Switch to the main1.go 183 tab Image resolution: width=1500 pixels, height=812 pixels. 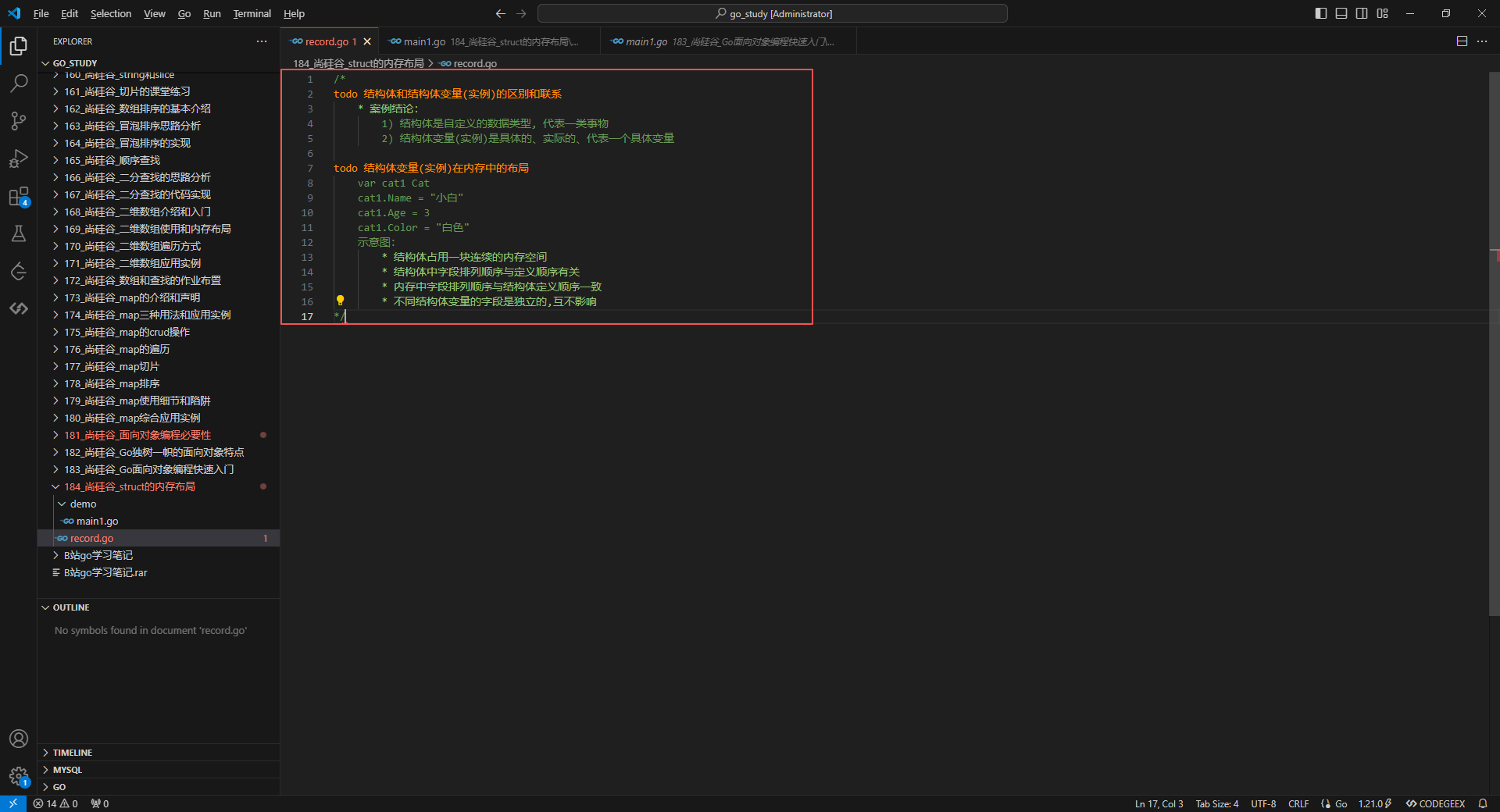click(x=729, y=41)
